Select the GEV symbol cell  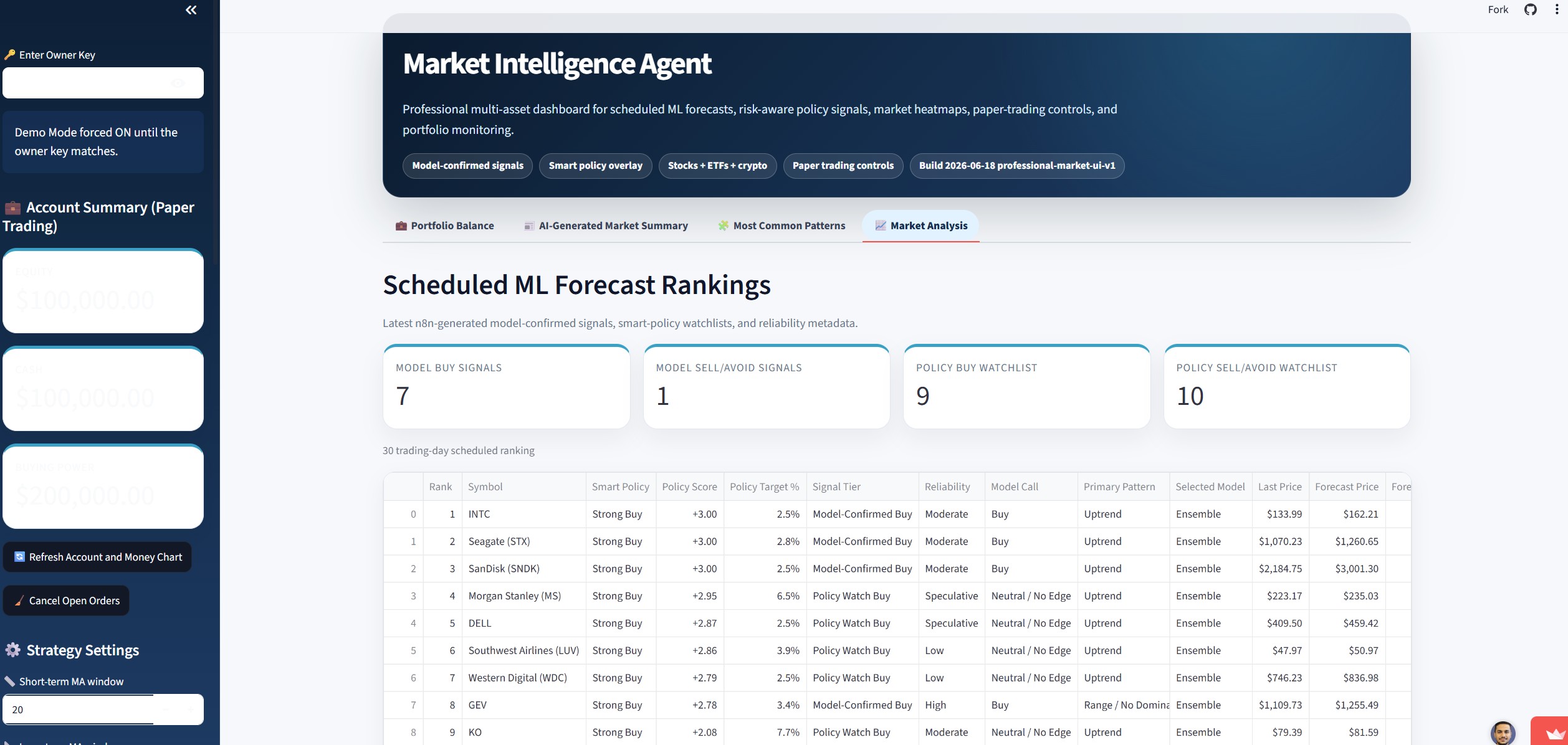pos(523,705)
